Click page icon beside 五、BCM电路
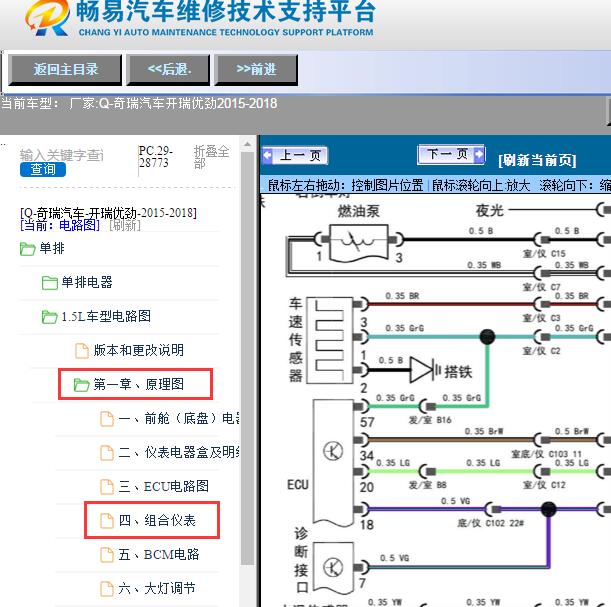Image resolution: width=611 pixels, height=607 pixels. coord(107,555)
